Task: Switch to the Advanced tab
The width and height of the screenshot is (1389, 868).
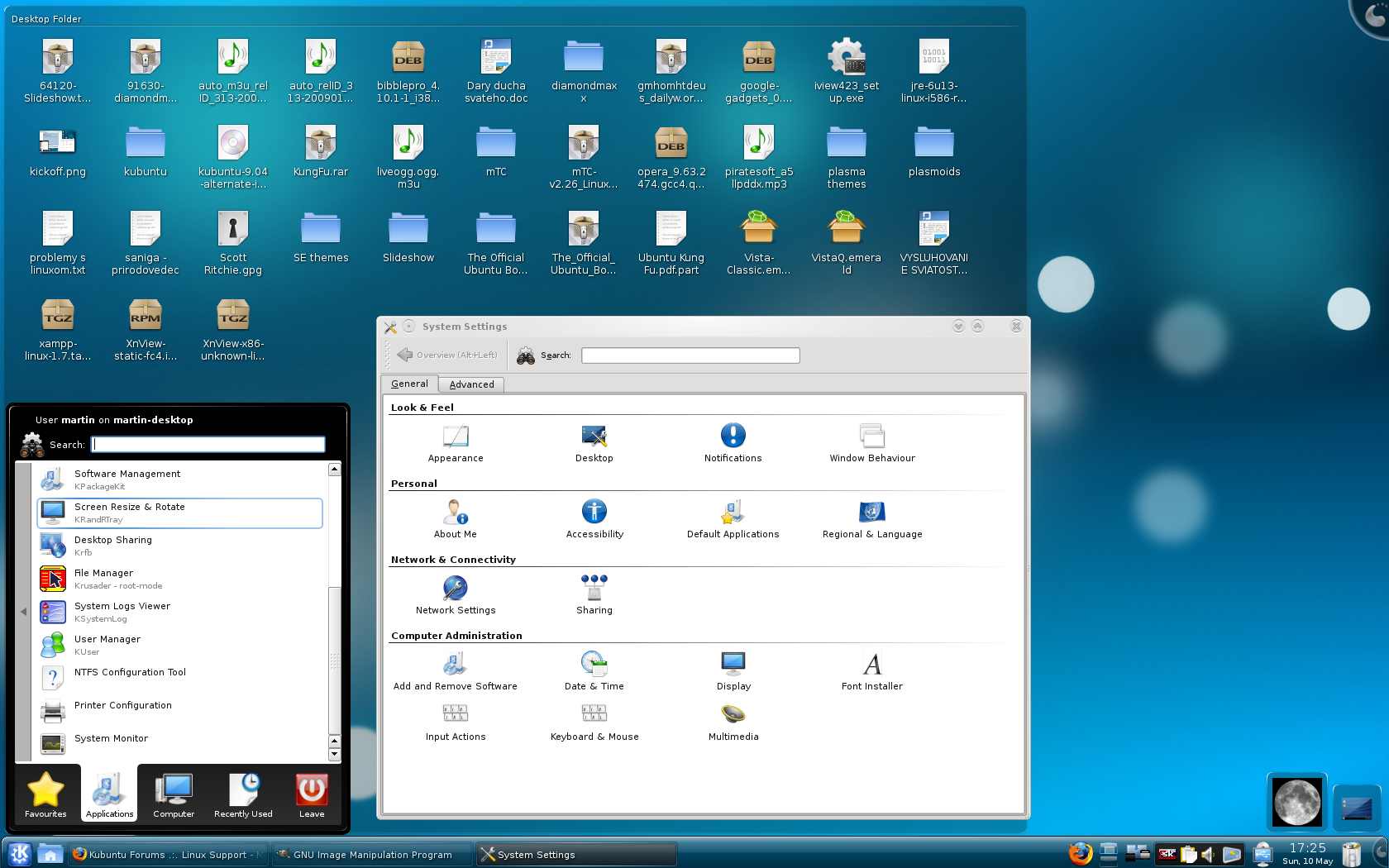Action: pyautogui.click(x=471, y=384)
